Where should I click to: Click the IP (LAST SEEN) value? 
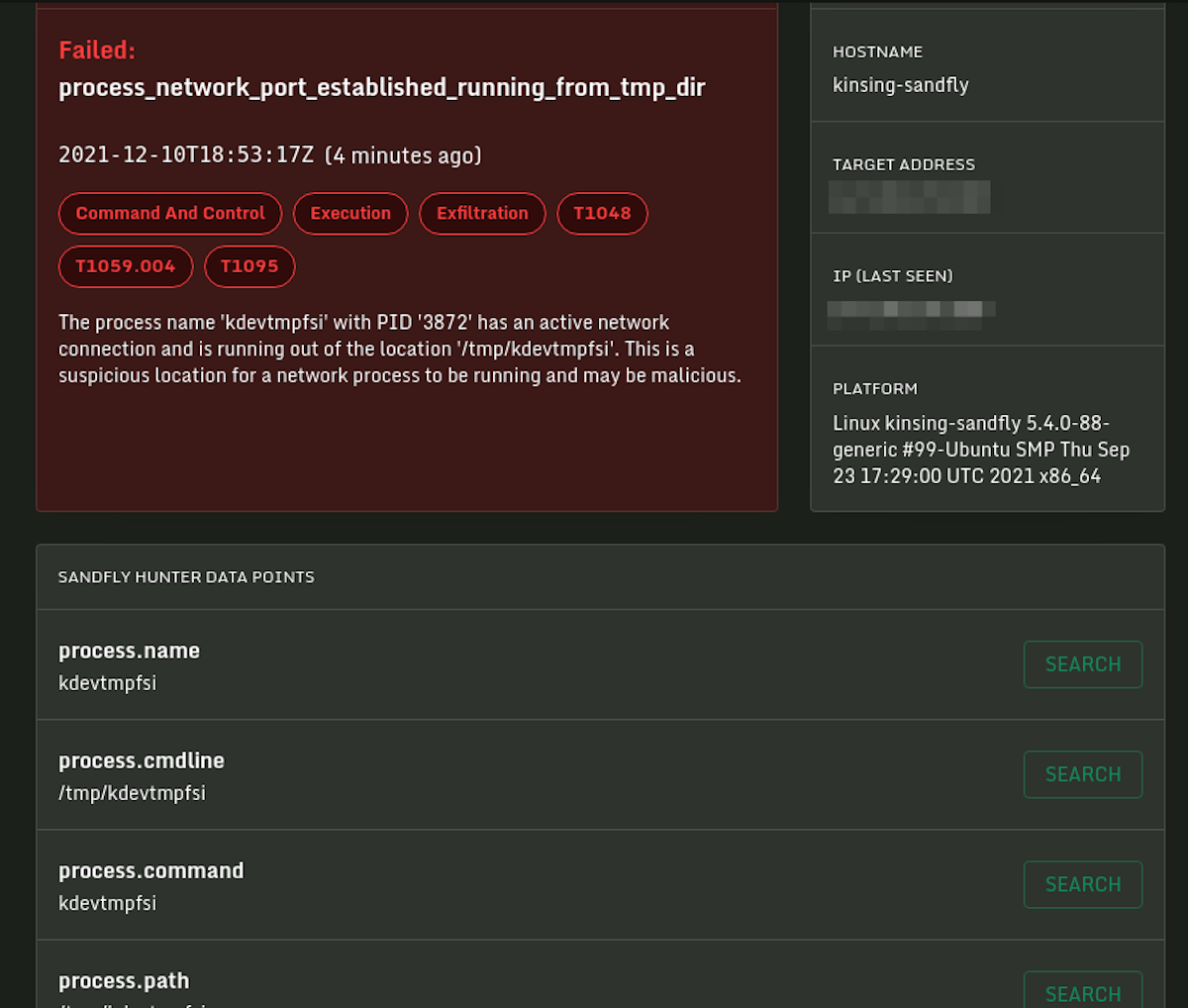point(911,309)
